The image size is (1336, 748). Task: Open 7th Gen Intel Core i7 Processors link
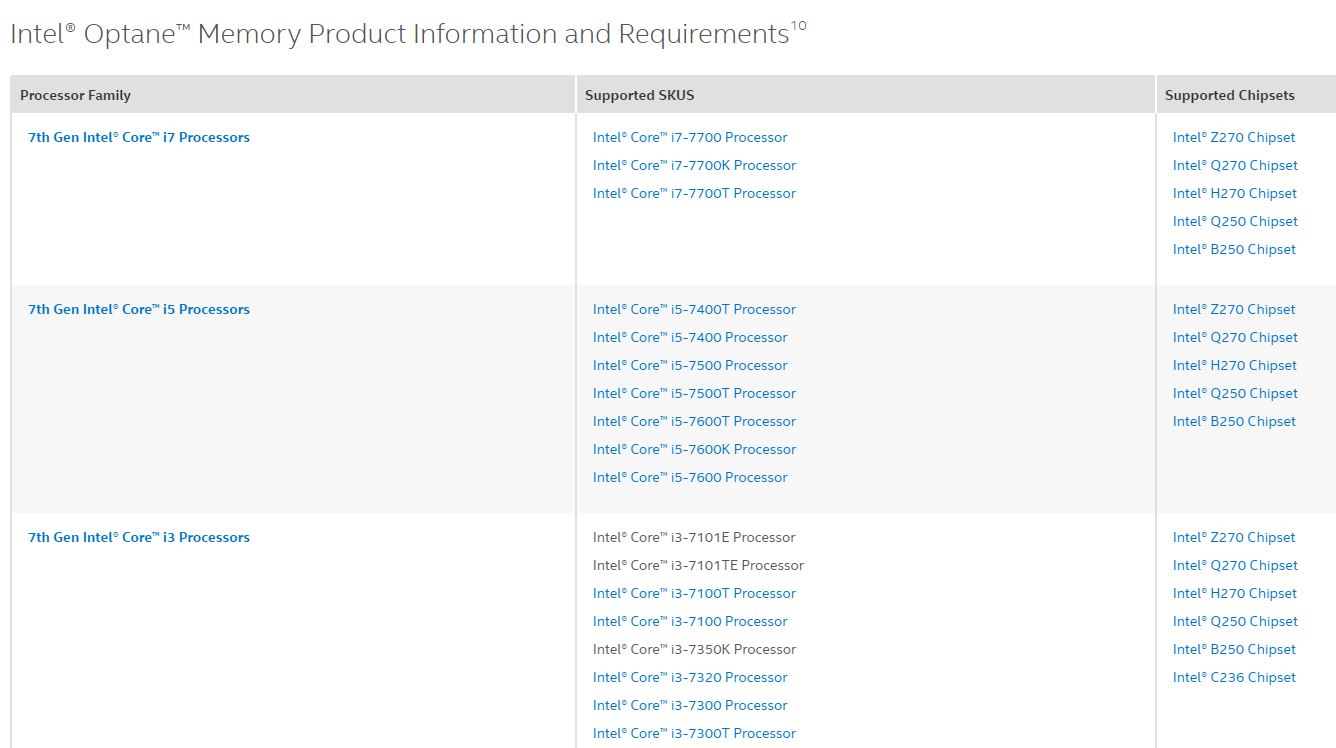coord(139,138)
